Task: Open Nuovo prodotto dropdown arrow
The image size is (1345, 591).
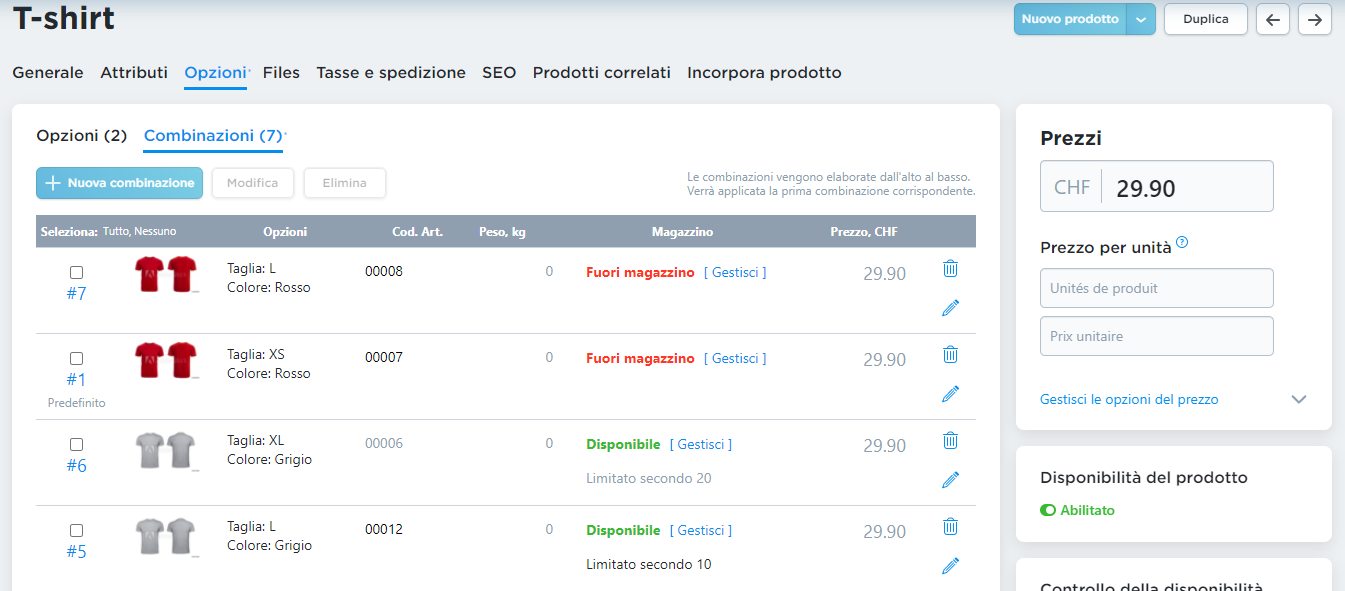Action: click(1141, 19)
